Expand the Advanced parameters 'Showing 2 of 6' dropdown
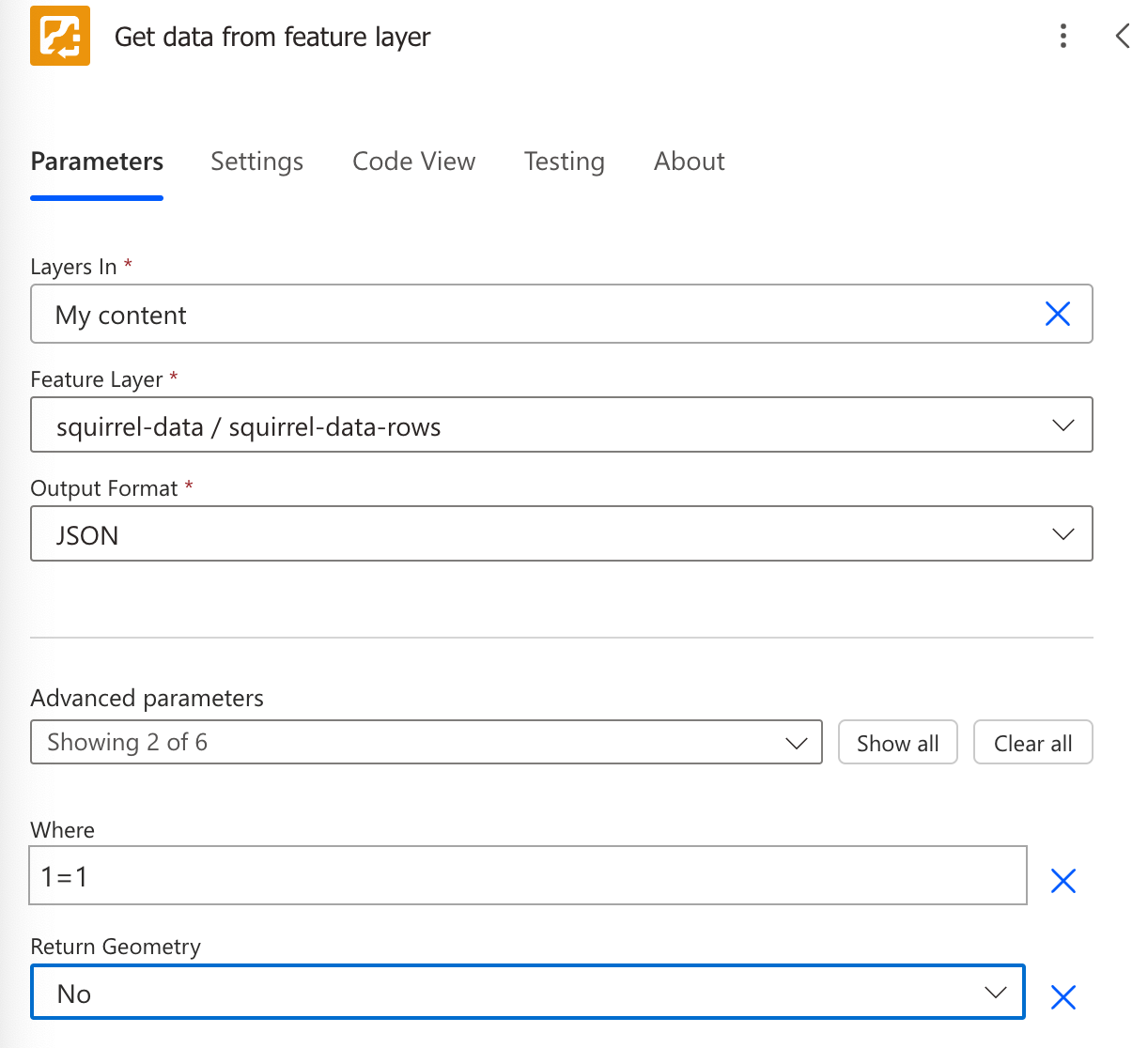This screenshot has width=1148, height=1048. tap(796, 743)
